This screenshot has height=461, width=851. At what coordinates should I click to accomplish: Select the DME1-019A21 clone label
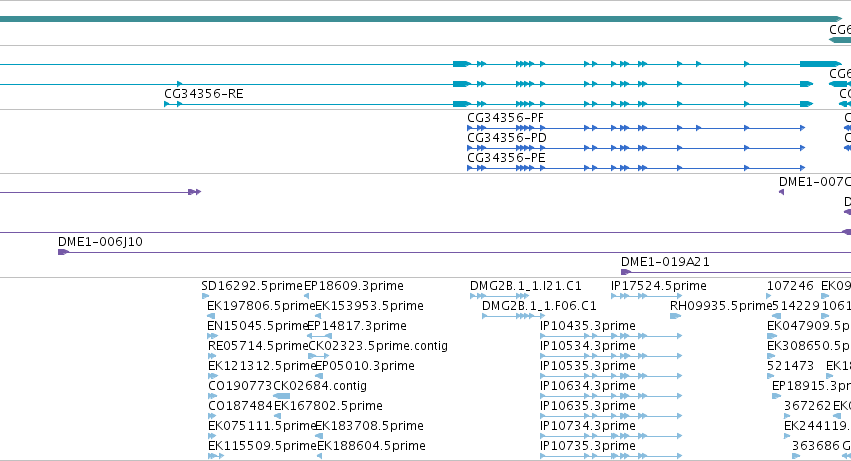pos(665,262)
